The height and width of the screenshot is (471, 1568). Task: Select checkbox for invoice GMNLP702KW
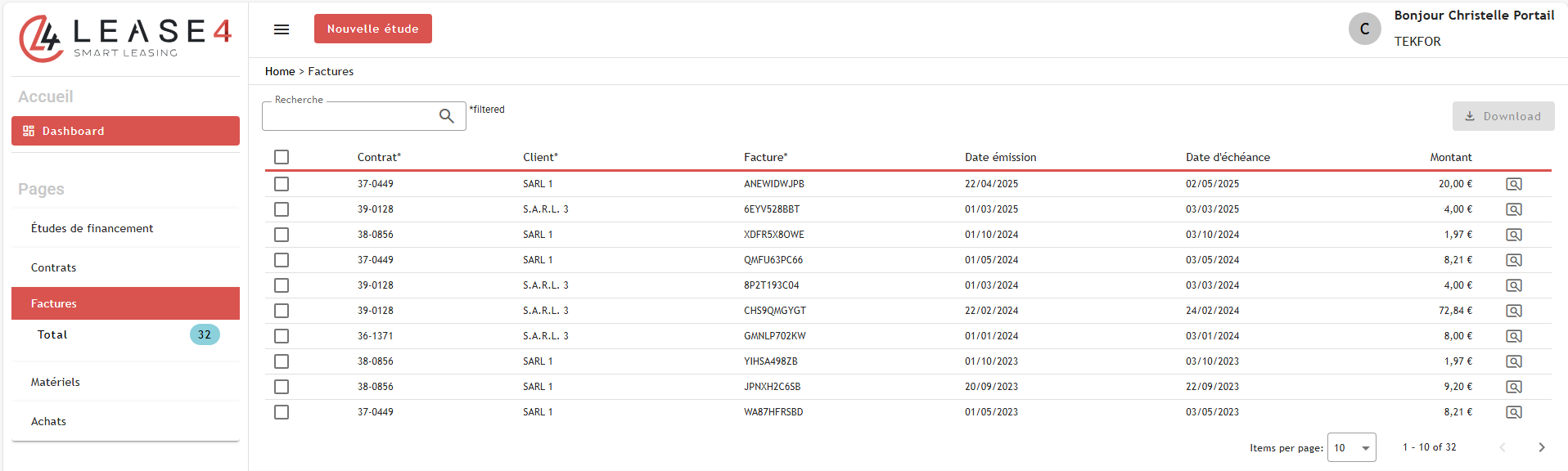pos(282,336)
